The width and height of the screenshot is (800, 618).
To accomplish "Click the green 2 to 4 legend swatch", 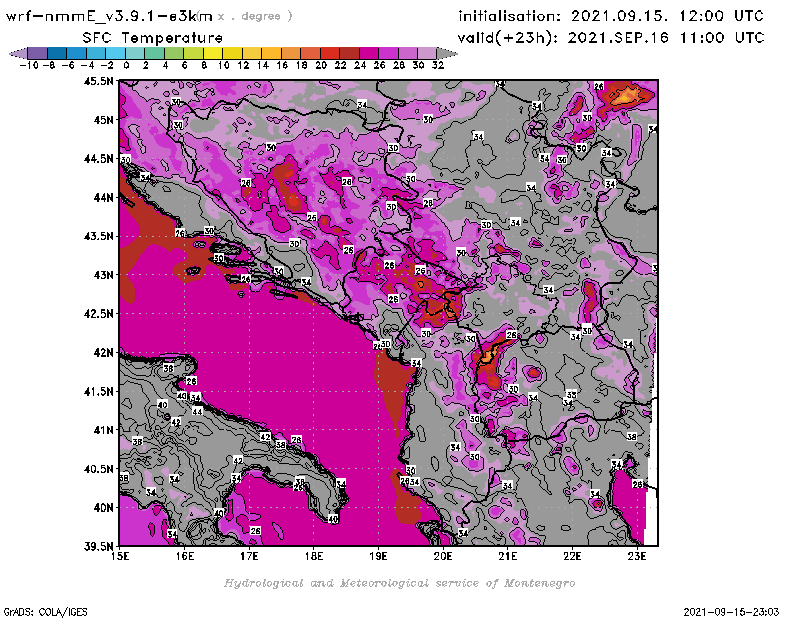I will tap(154, 53).
